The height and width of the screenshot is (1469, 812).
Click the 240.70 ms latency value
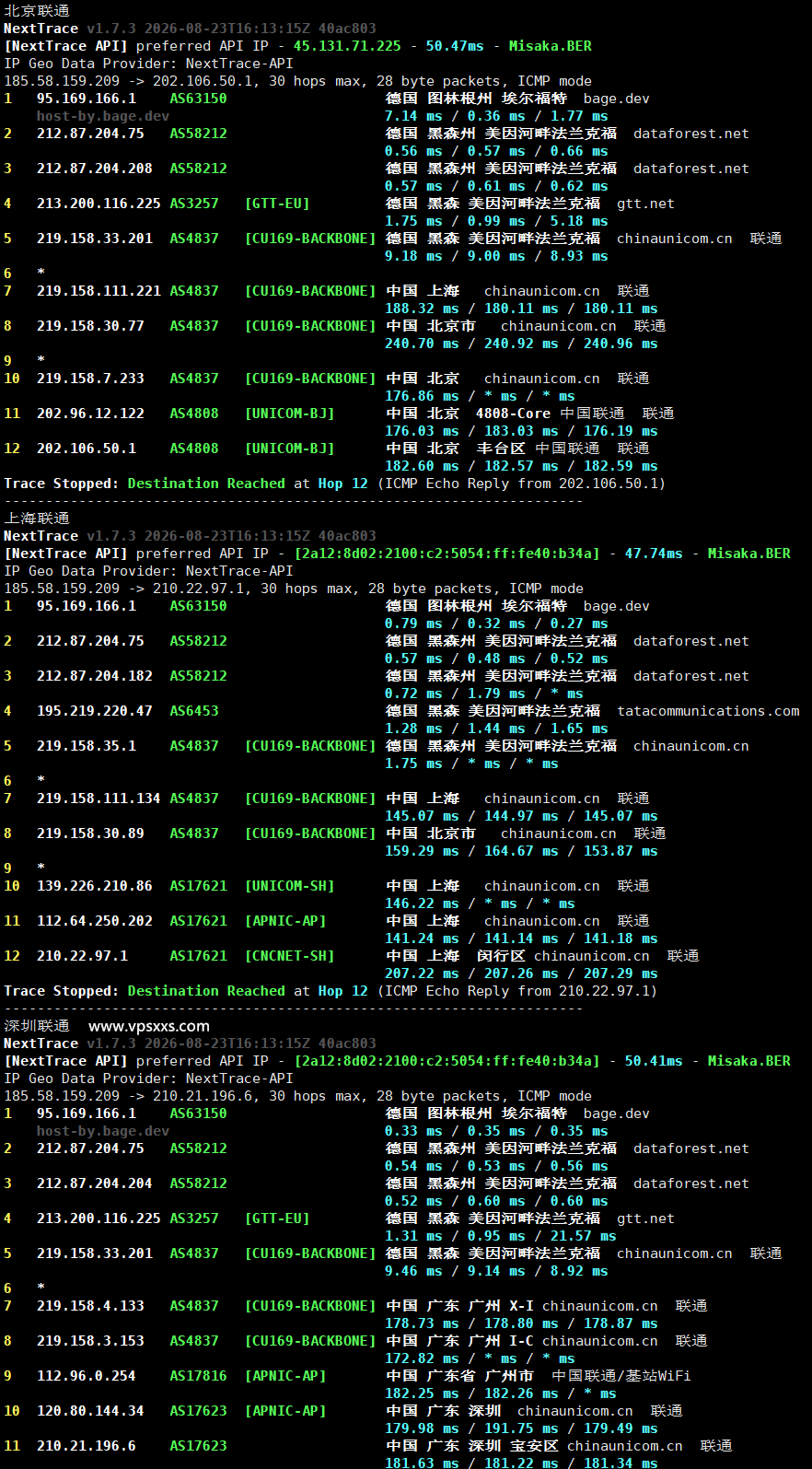(422, 344)
